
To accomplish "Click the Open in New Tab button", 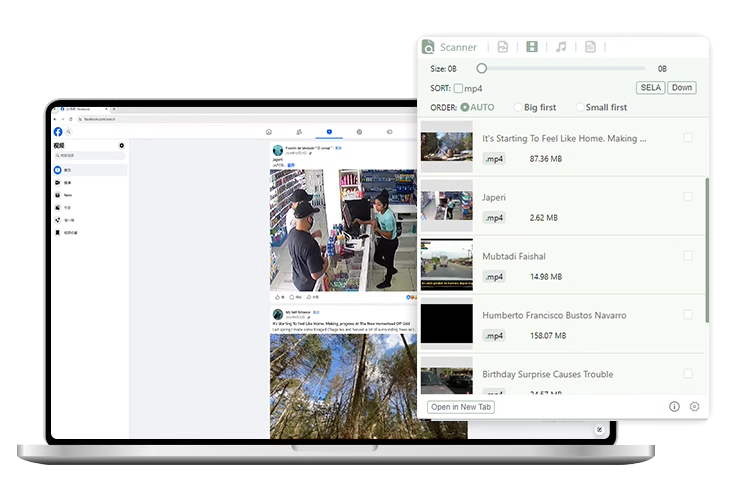I will (461, 407).
